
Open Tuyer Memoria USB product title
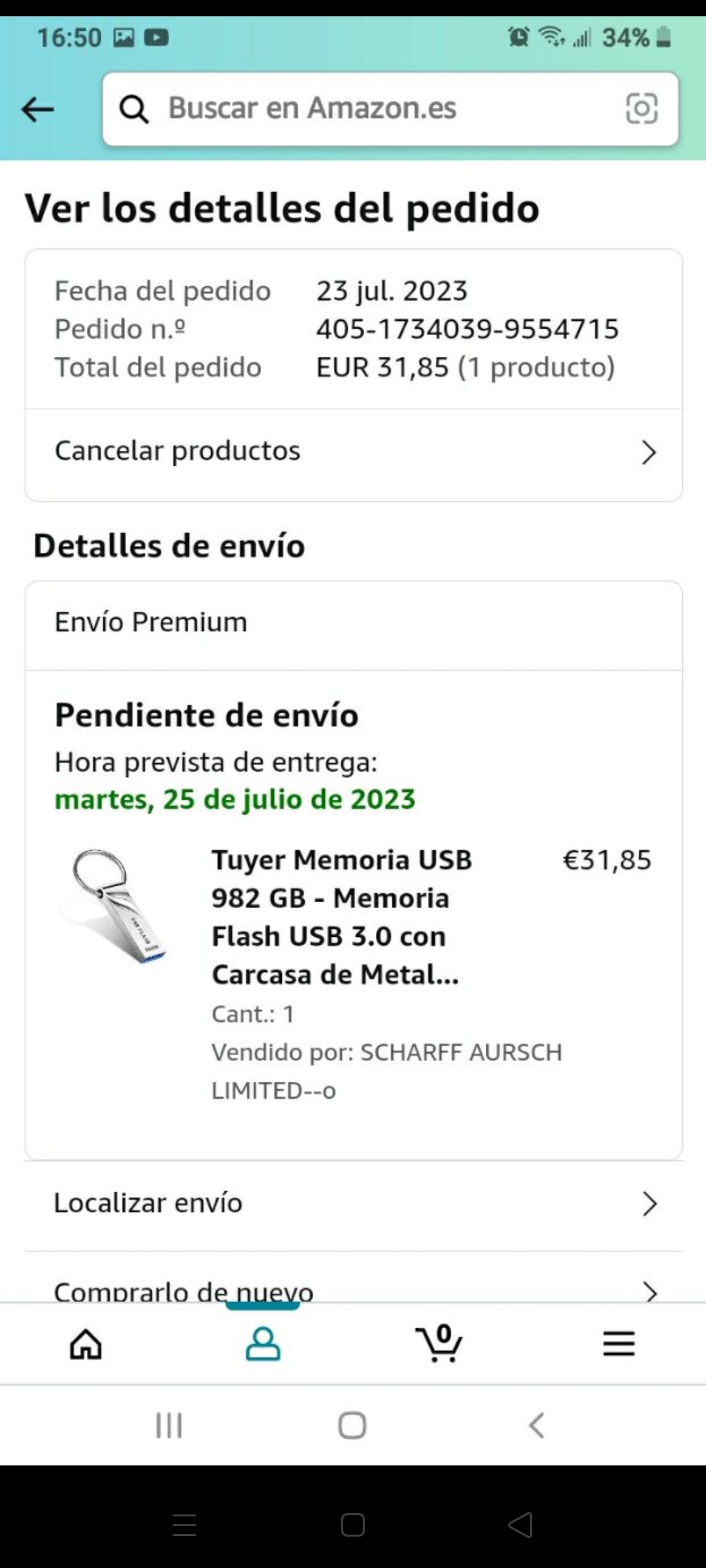[x=341, y=917]
